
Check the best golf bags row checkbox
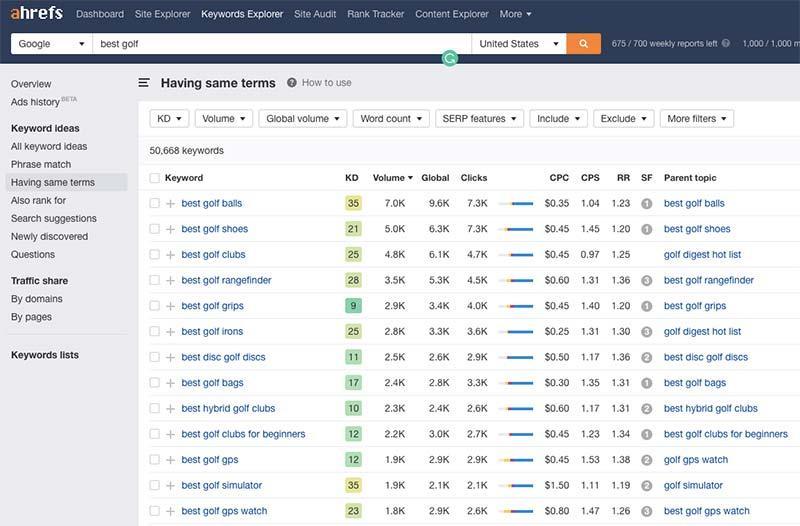[155, 383]
